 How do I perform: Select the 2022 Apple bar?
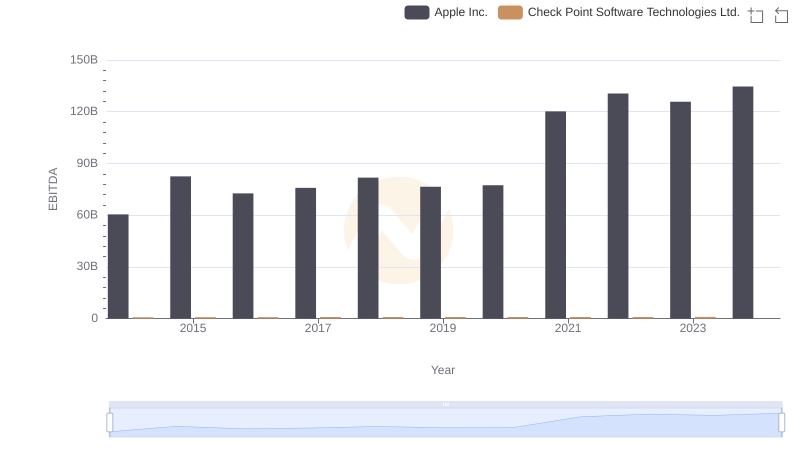618,206
